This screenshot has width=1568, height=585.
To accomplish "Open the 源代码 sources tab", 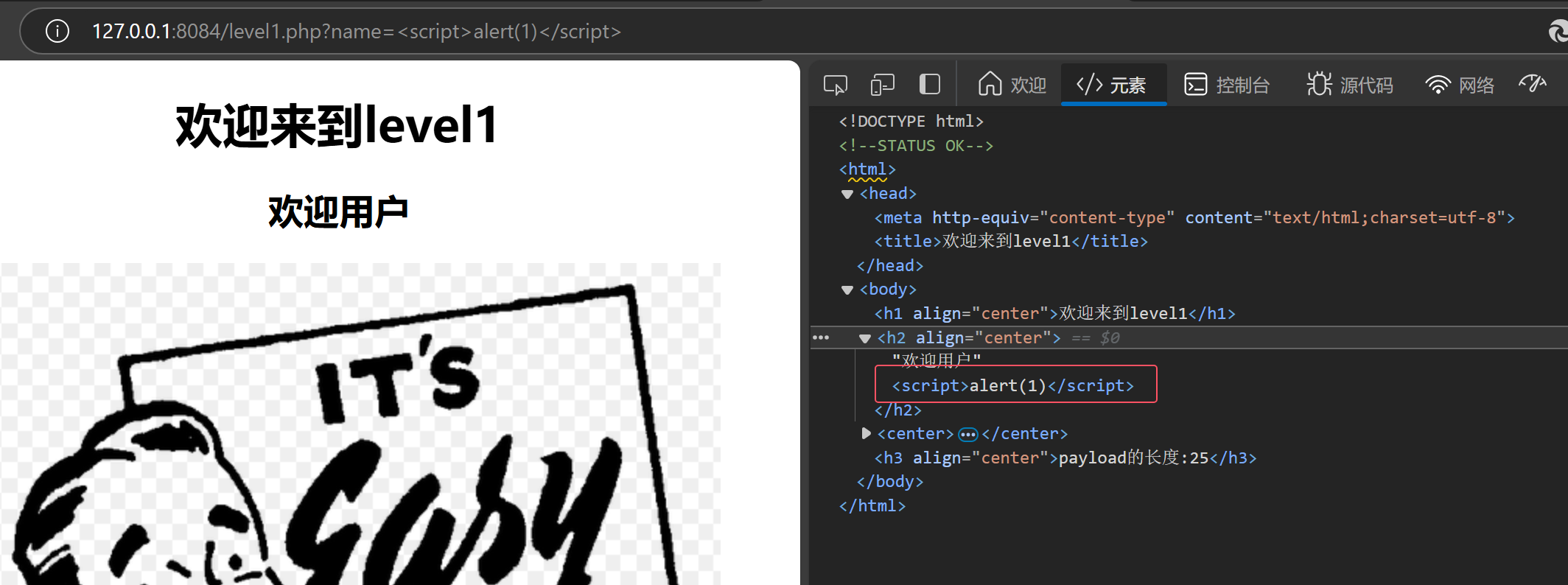I will [x=1350, y=85].
